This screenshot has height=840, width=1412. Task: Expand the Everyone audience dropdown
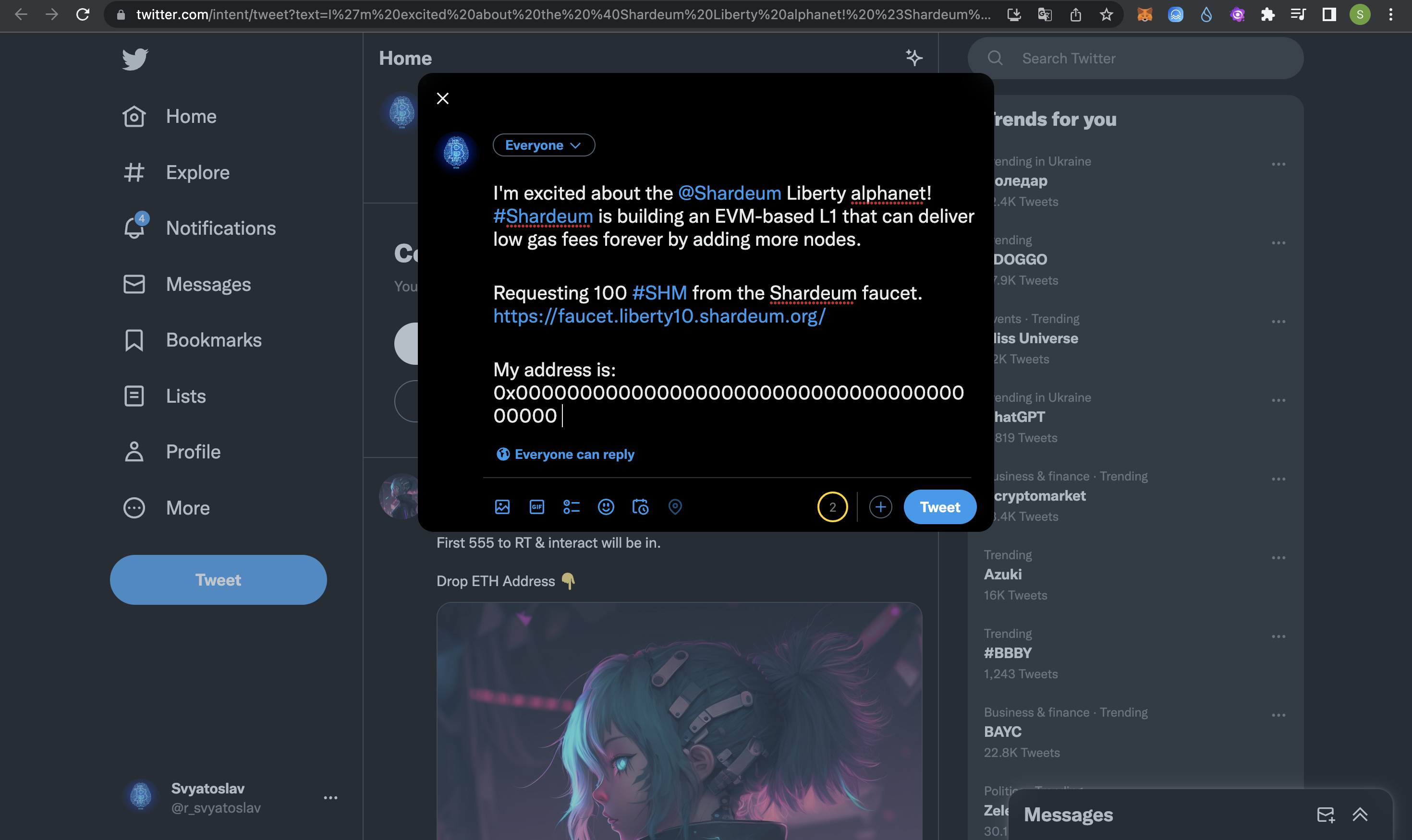click(544, 145)
